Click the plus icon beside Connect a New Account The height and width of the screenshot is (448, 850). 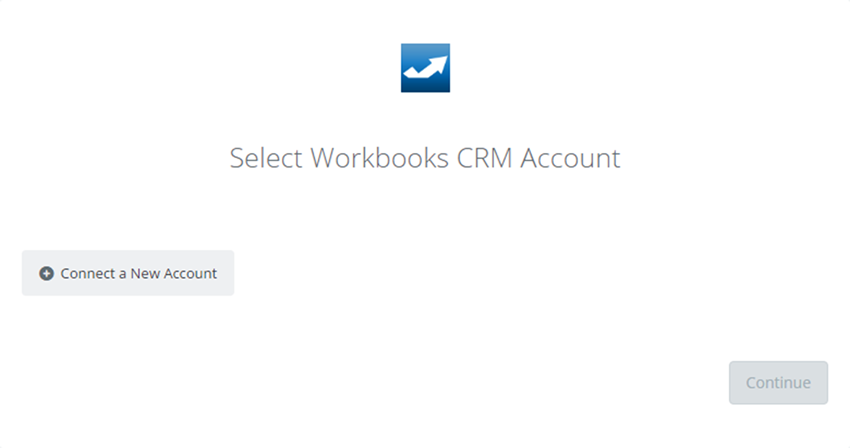point(47,273)
